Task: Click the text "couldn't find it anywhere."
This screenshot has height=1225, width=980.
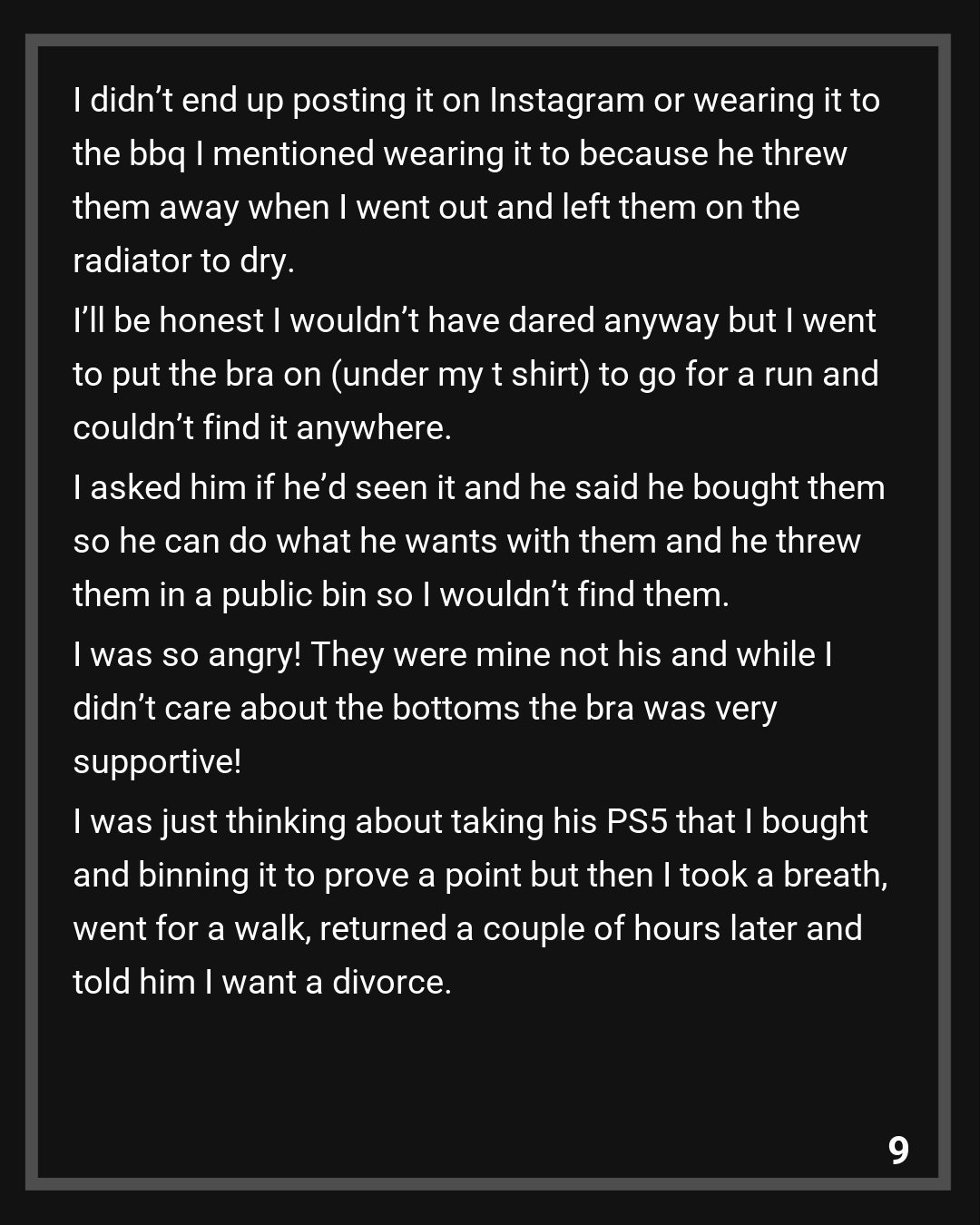Action: point(262,427)
